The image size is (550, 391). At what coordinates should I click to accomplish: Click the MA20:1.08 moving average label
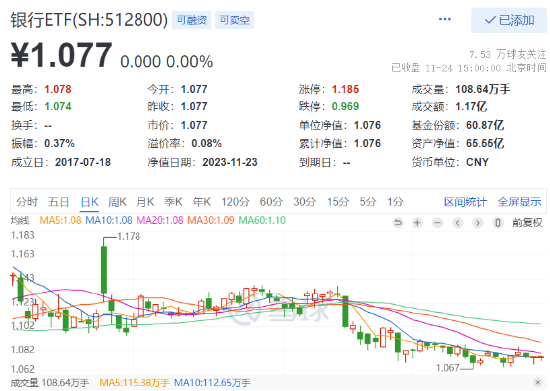click(160, 220)
